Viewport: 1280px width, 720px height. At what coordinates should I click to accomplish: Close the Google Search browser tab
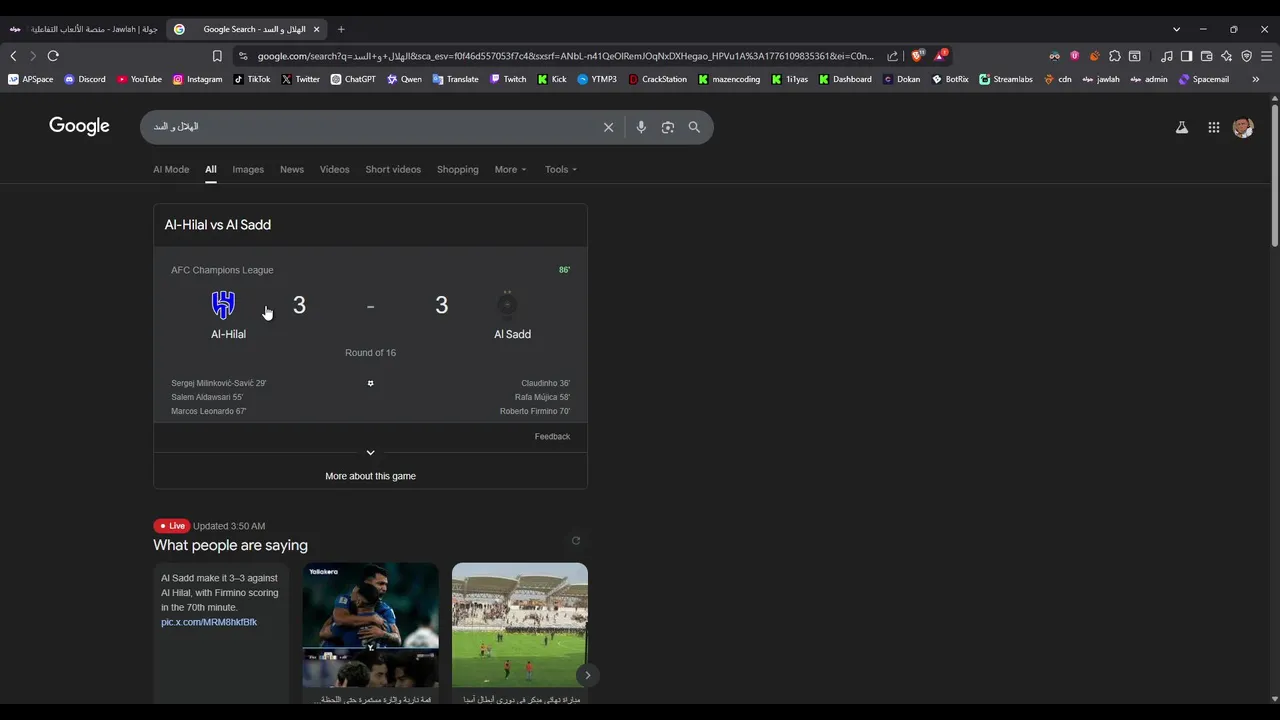tap(317, 29)
